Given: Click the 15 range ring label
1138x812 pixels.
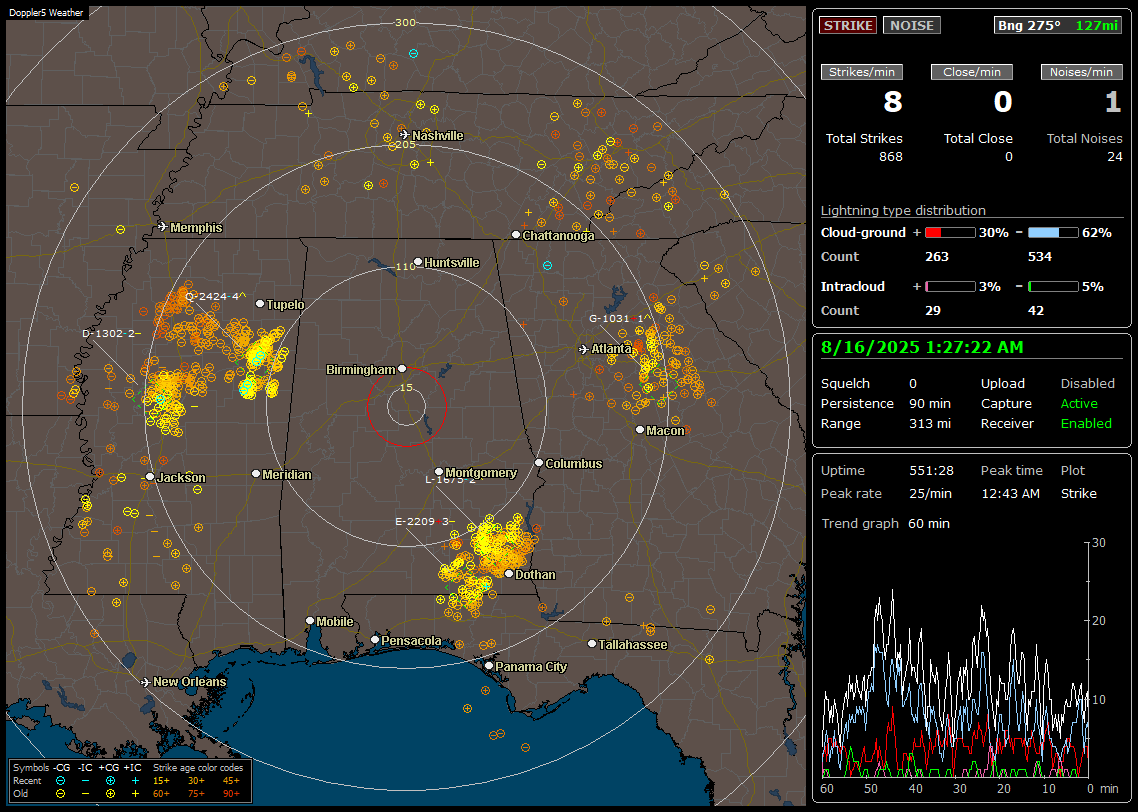Looking at the screenshot, I should 406,387.
